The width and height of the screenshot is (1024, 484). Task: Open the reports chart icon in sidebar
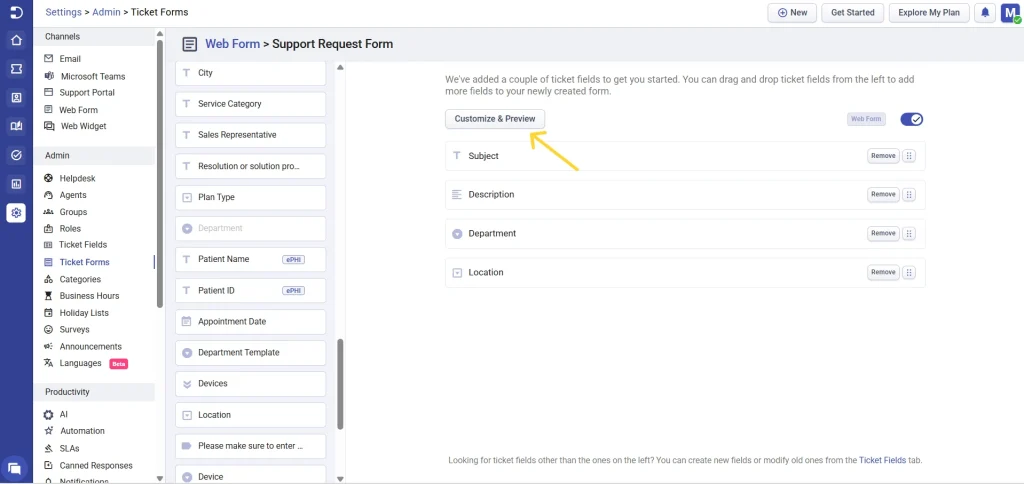point(16,184)
